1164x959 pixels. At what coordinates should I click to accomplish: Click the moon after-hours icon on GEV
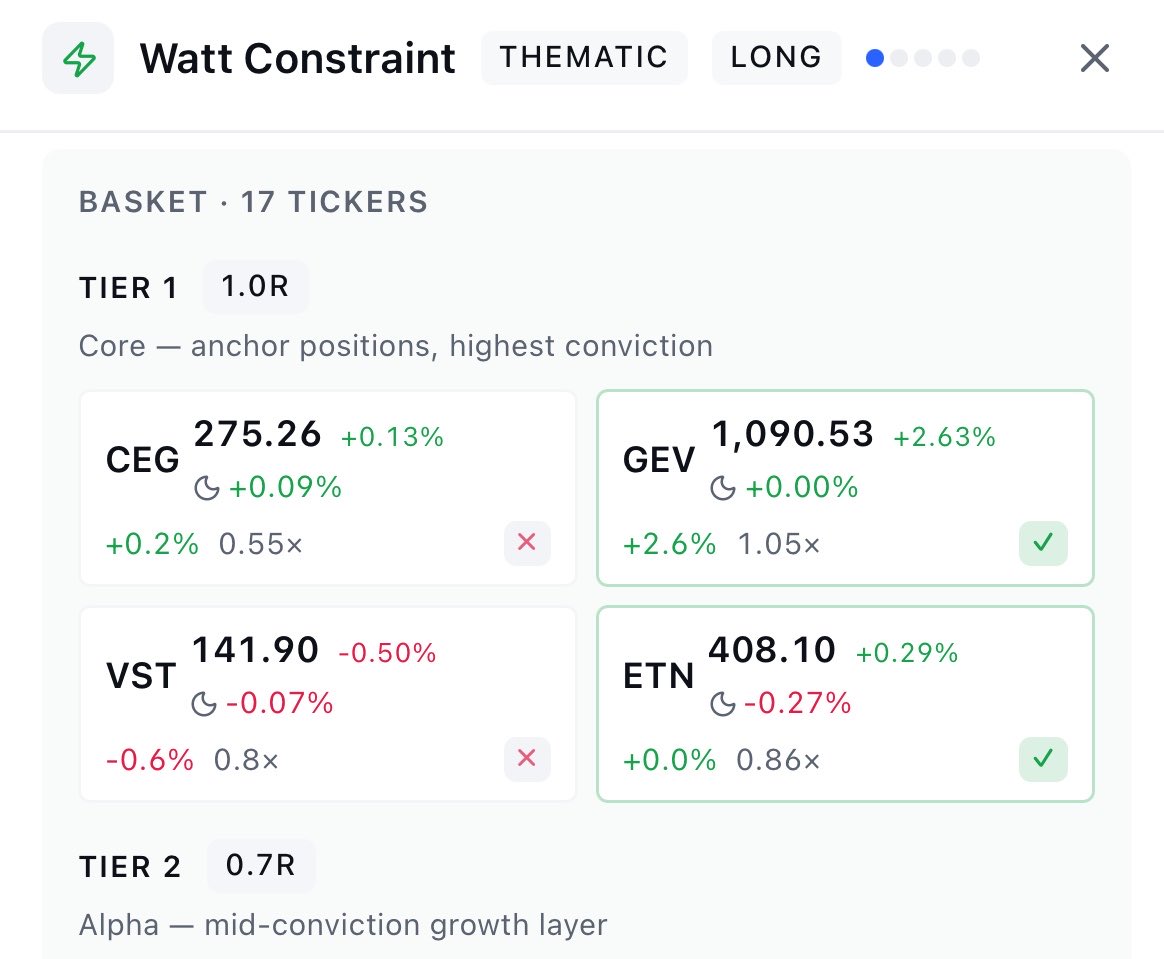(723, 488)
